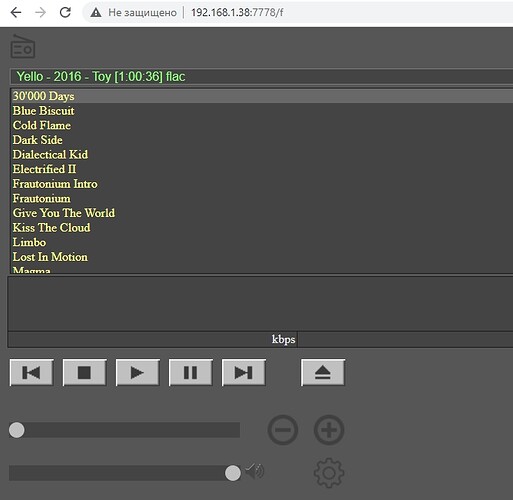Click the volume slider handle

coord(233,473)
